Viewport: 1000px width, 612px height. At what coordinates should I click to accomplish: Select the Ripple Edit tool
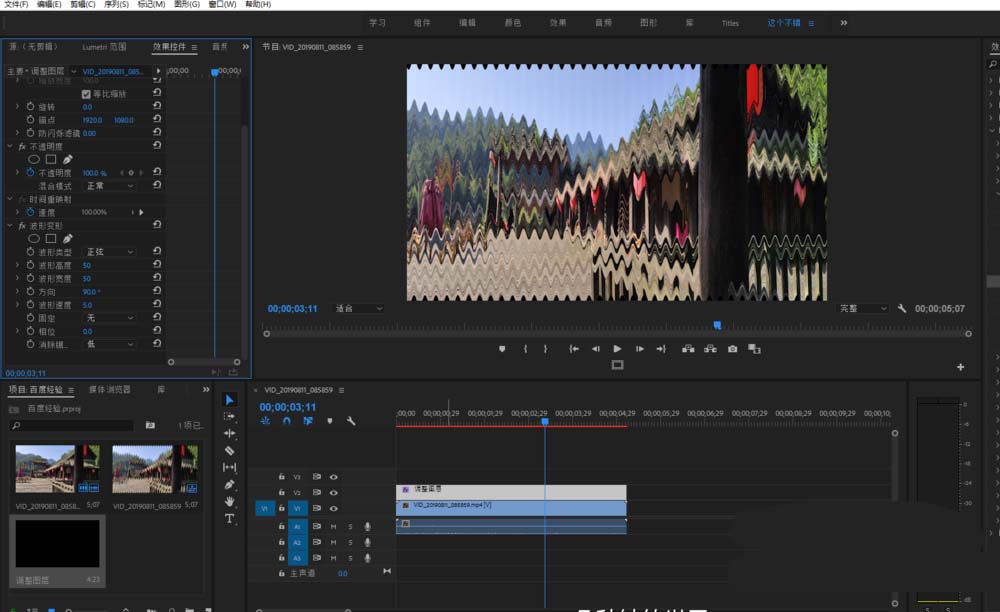229,433
